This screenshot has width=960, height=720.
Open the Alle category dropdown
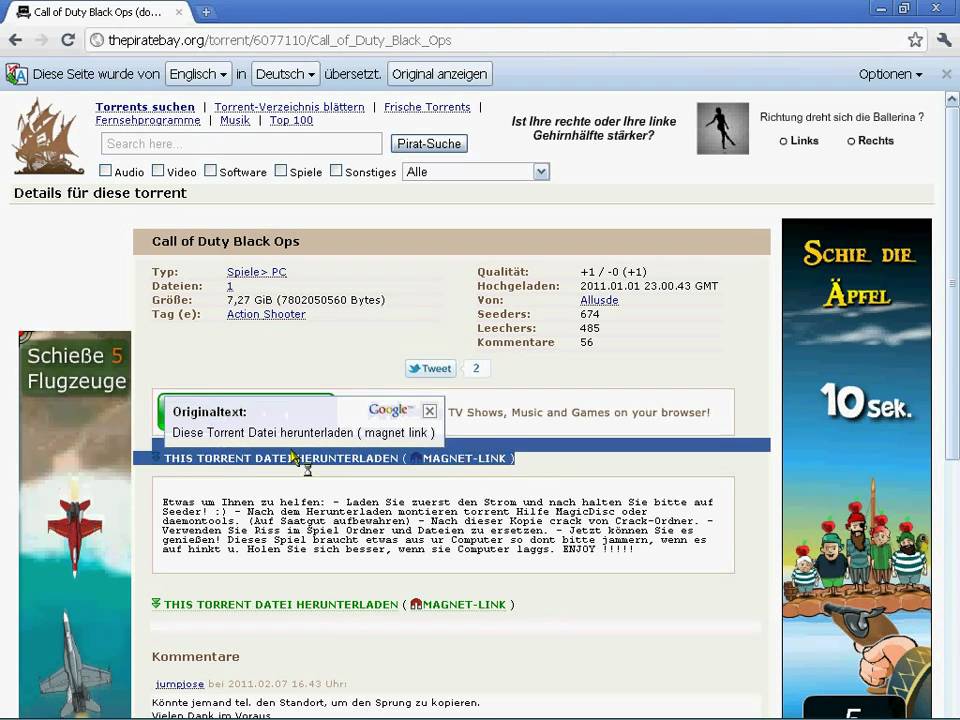tap(476, 172)
